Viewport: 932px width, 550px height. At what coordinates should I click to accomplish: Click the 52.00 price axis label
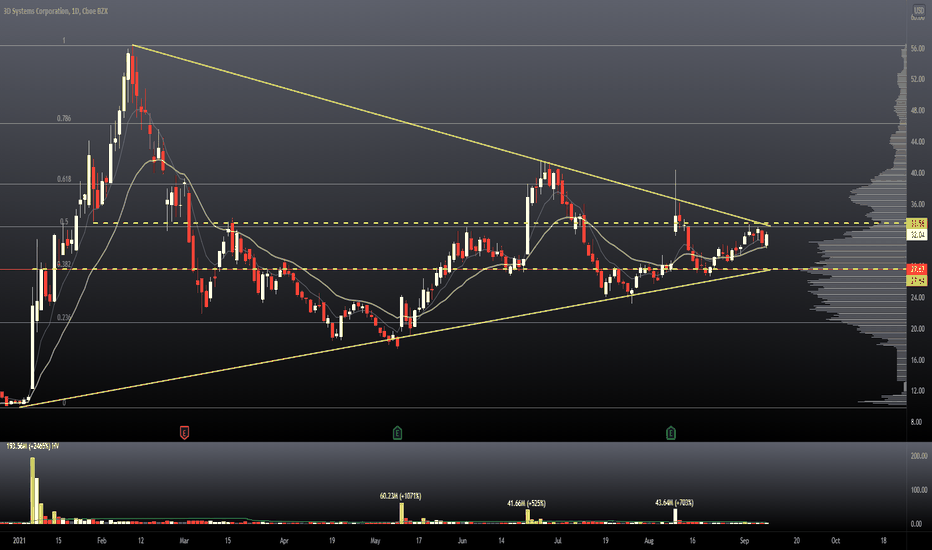coord(917,79)
